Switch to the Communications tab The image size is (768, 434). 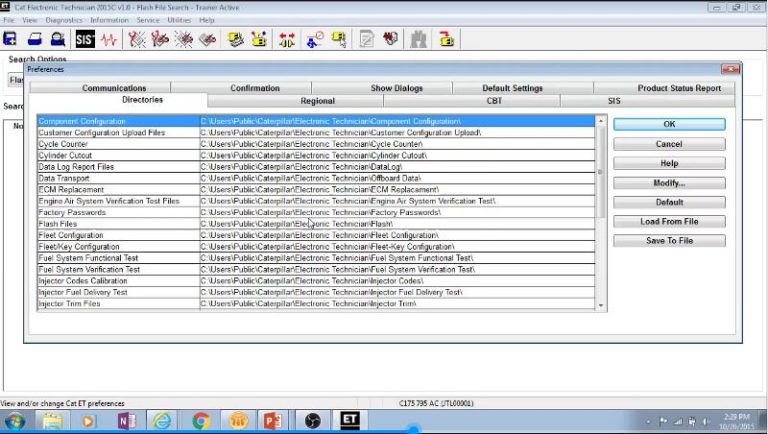[x=114, y=88]
